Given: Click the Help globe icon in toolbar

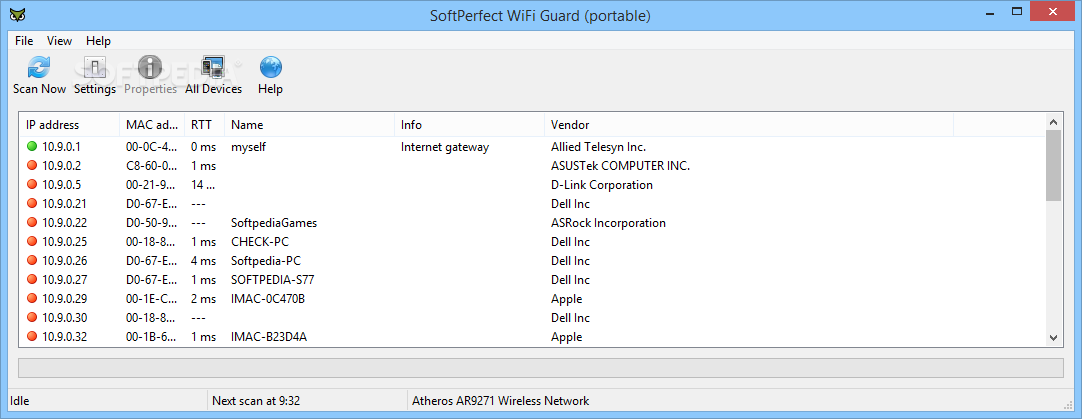Looking at the screenshot, I should coord(270,68).
